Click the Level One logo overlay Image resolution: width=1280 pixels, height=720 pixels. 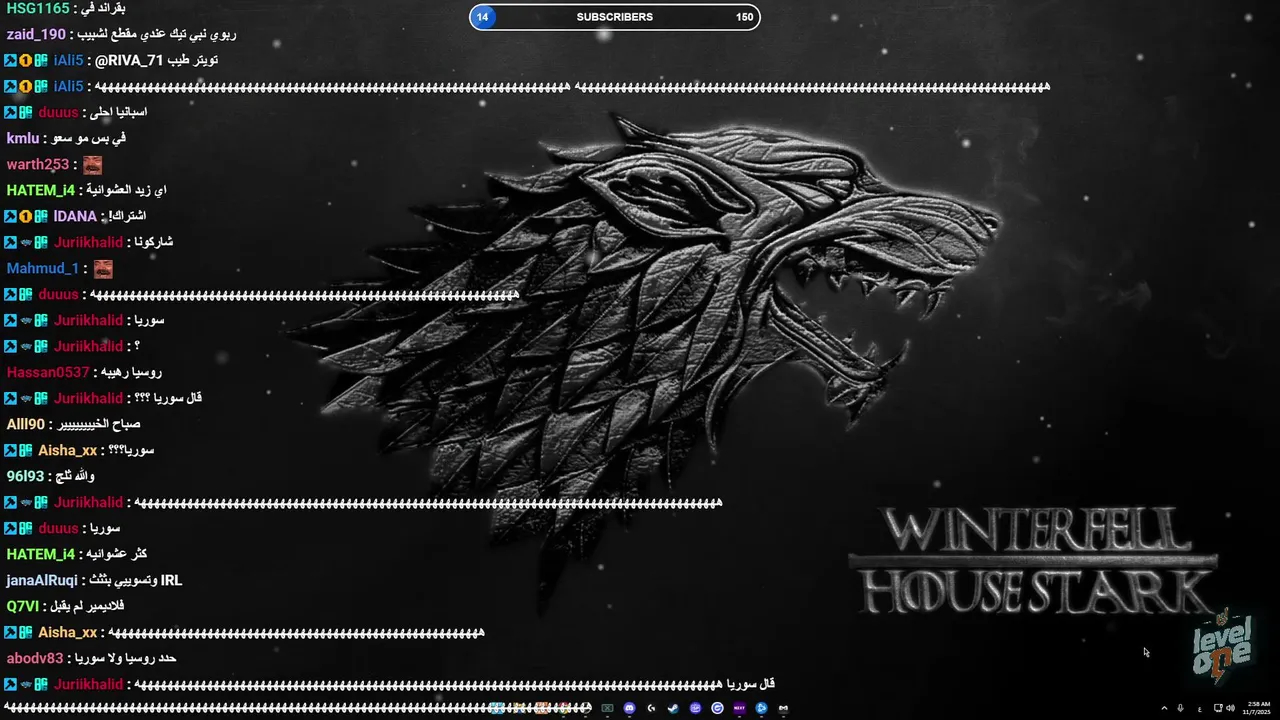1223,648
